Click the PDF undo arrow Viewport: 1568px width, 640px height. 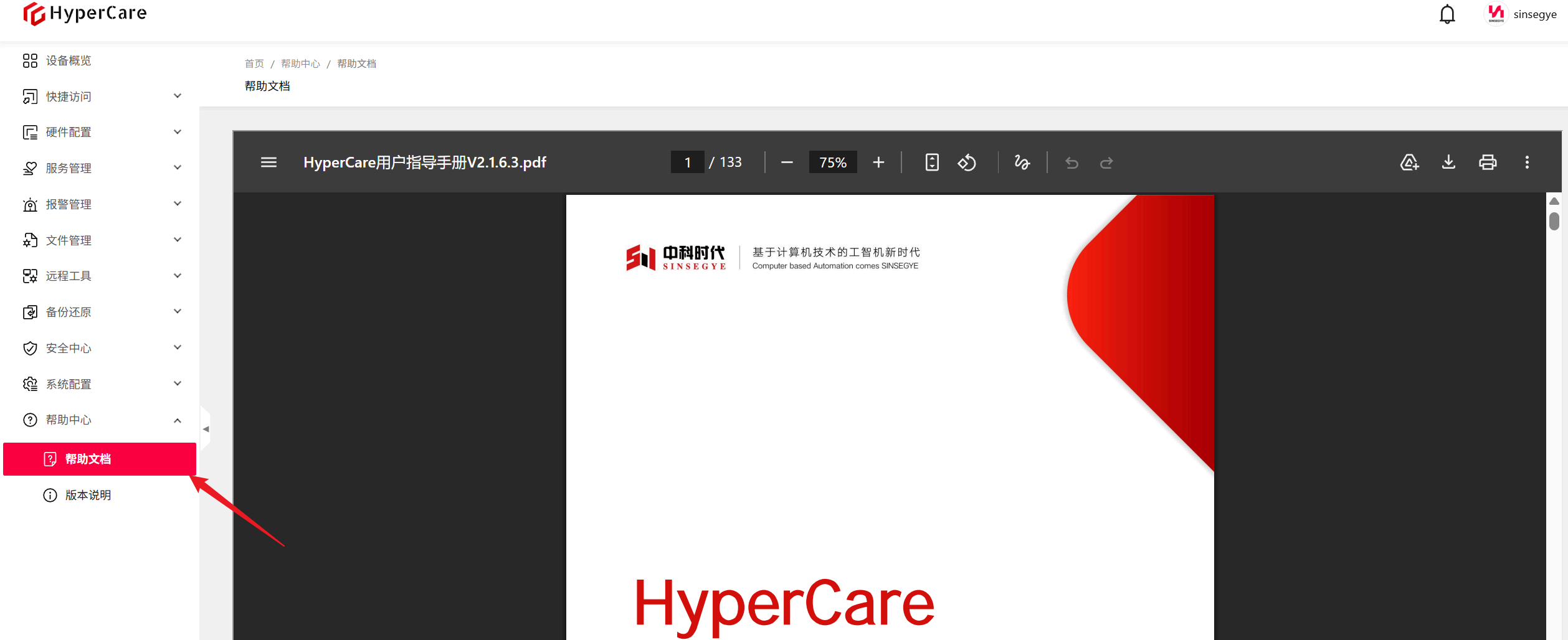coord(1071,163)
